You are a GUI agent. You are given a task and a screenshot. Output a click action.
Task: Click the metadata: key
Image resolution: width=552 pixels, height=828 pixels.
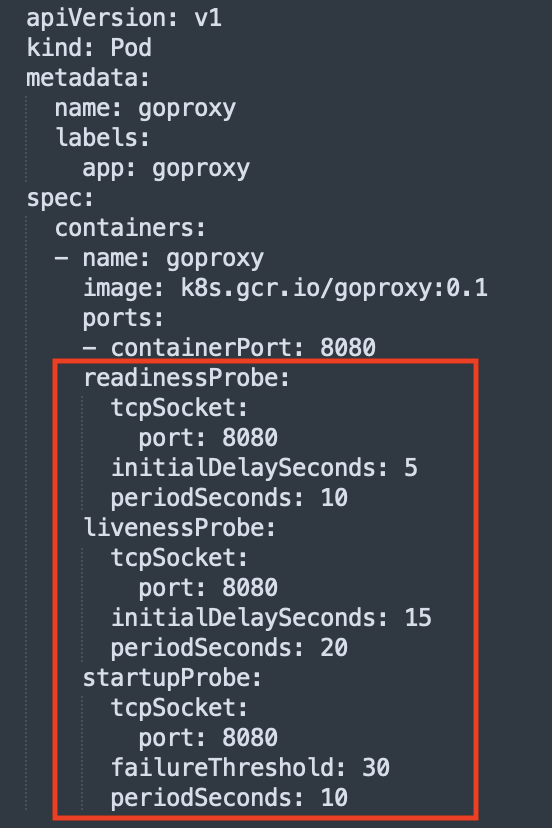[88, 78]
